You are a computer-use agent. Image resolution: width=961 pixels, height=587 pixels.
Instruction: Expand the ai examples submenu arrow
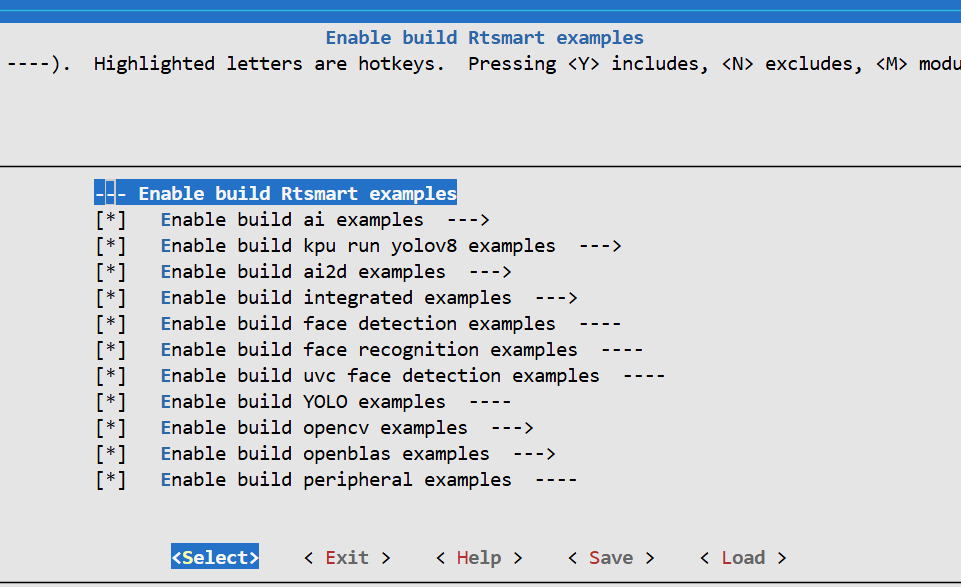pos(467,220)
